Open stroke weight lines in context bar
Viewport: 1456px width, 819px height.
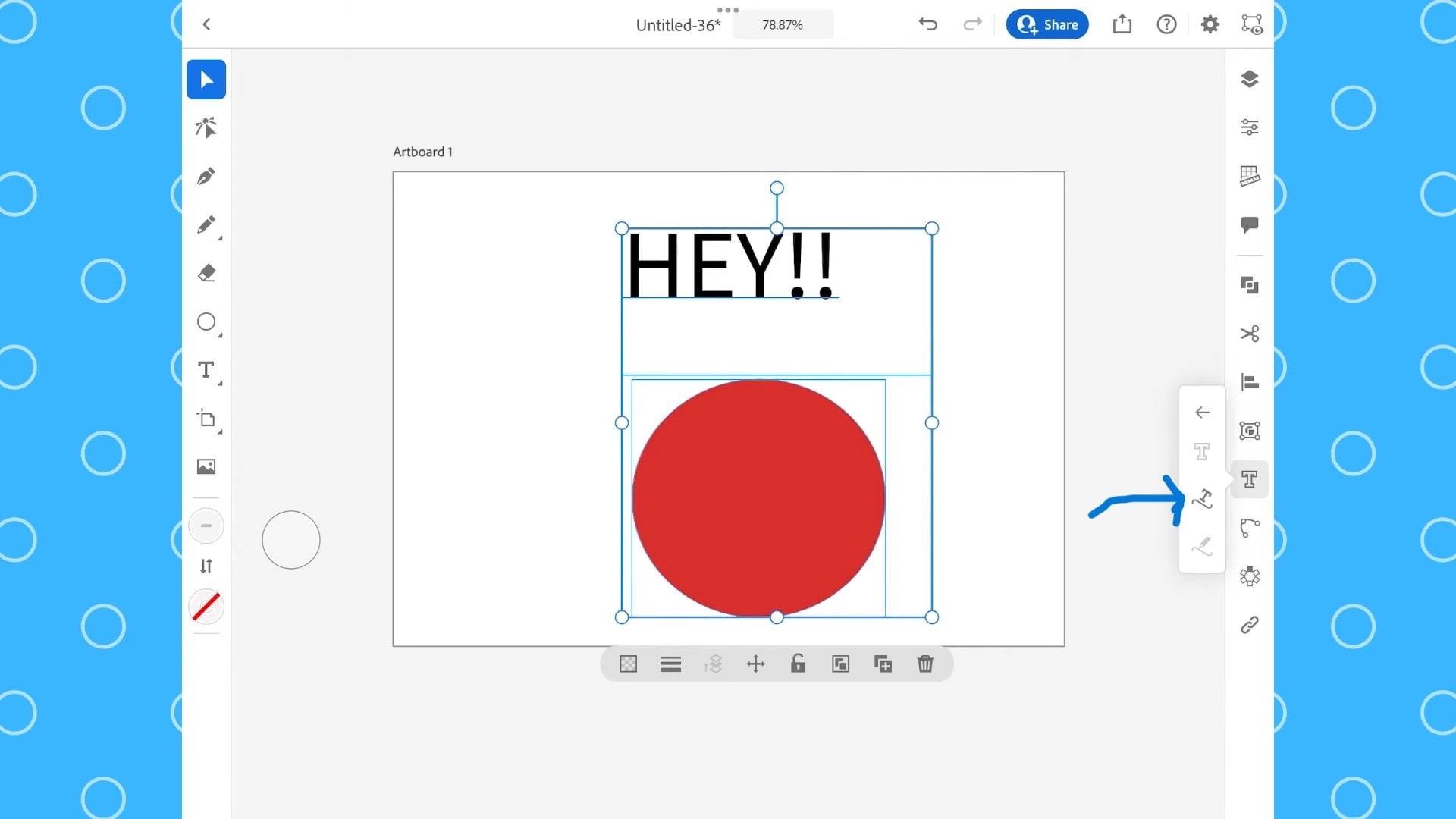pyautogui.click(x=671, y=664)
